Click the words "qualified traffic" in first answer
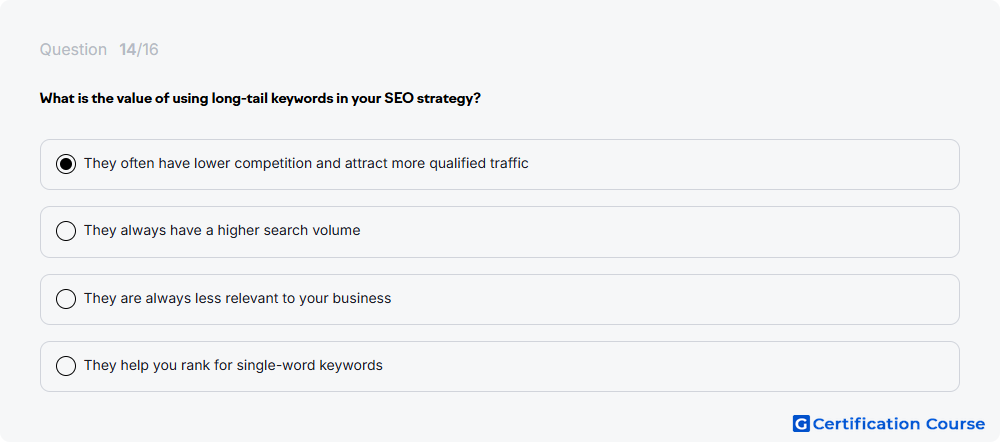 [x=479, y=163]
